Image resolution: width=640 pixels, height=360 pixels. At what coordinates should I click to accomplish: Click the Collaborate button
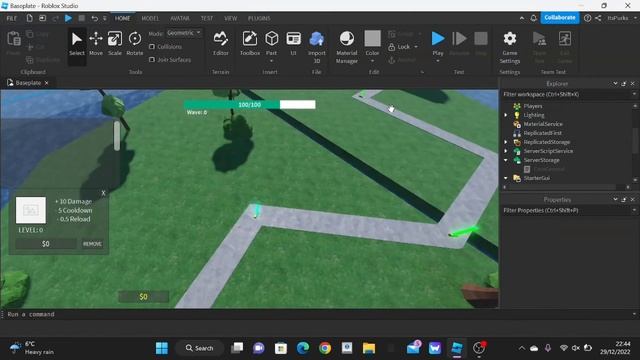[x=560, y=18]
